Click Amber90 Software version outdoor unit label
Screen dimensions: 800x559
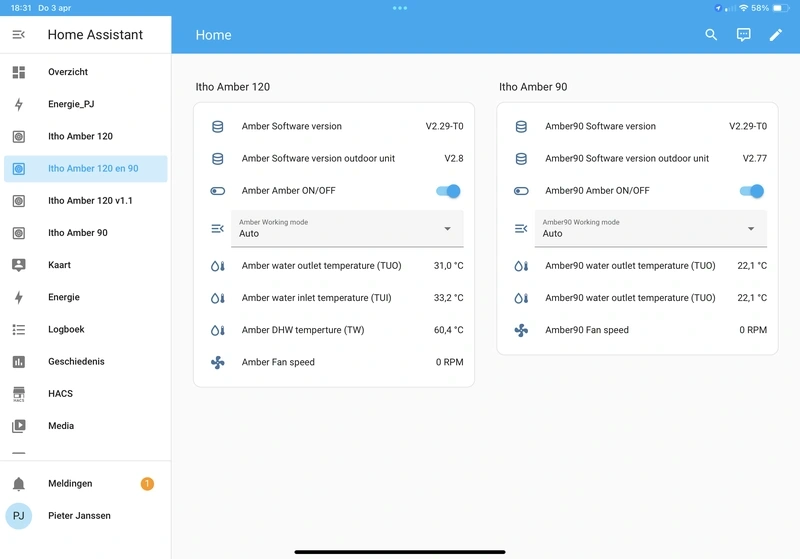click(x=627, y=158)
